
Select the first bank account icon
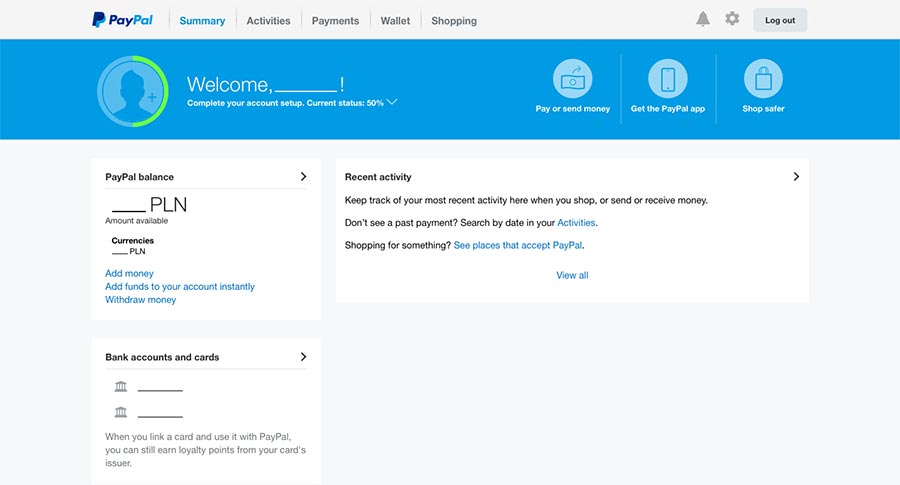(x=121, y=387)
